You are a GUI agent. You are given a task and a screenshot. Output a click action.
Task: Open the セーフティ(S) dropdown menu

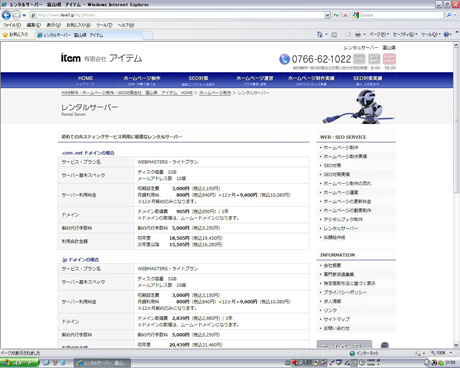click(405, 34)
